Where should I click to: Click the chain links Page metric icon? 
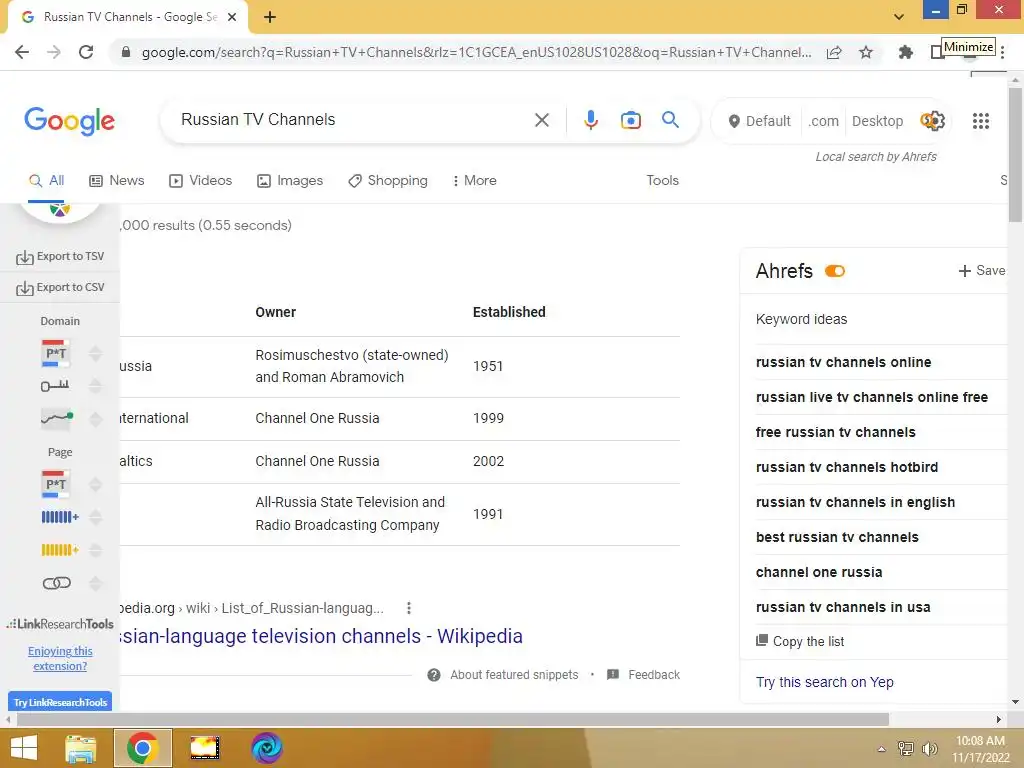56,583
